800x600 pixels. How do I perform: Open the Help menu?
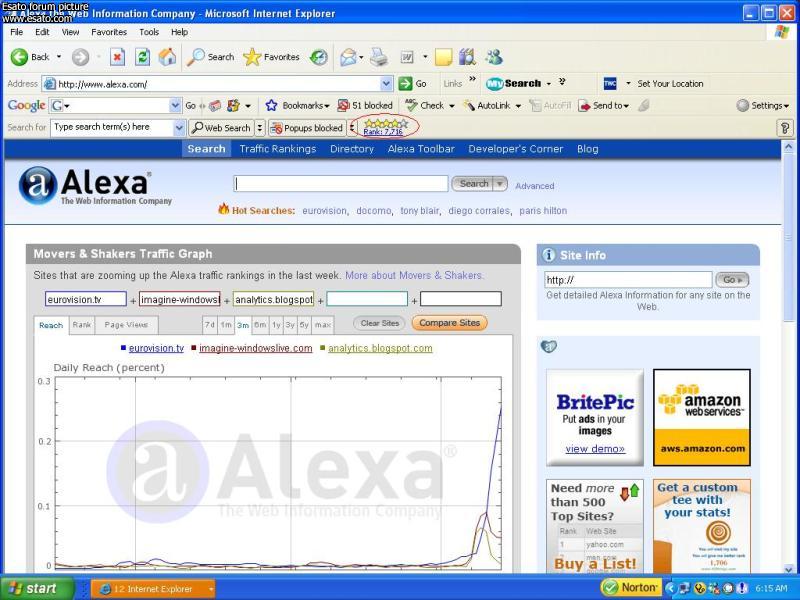pyautogui.click(x=179, y=32)
